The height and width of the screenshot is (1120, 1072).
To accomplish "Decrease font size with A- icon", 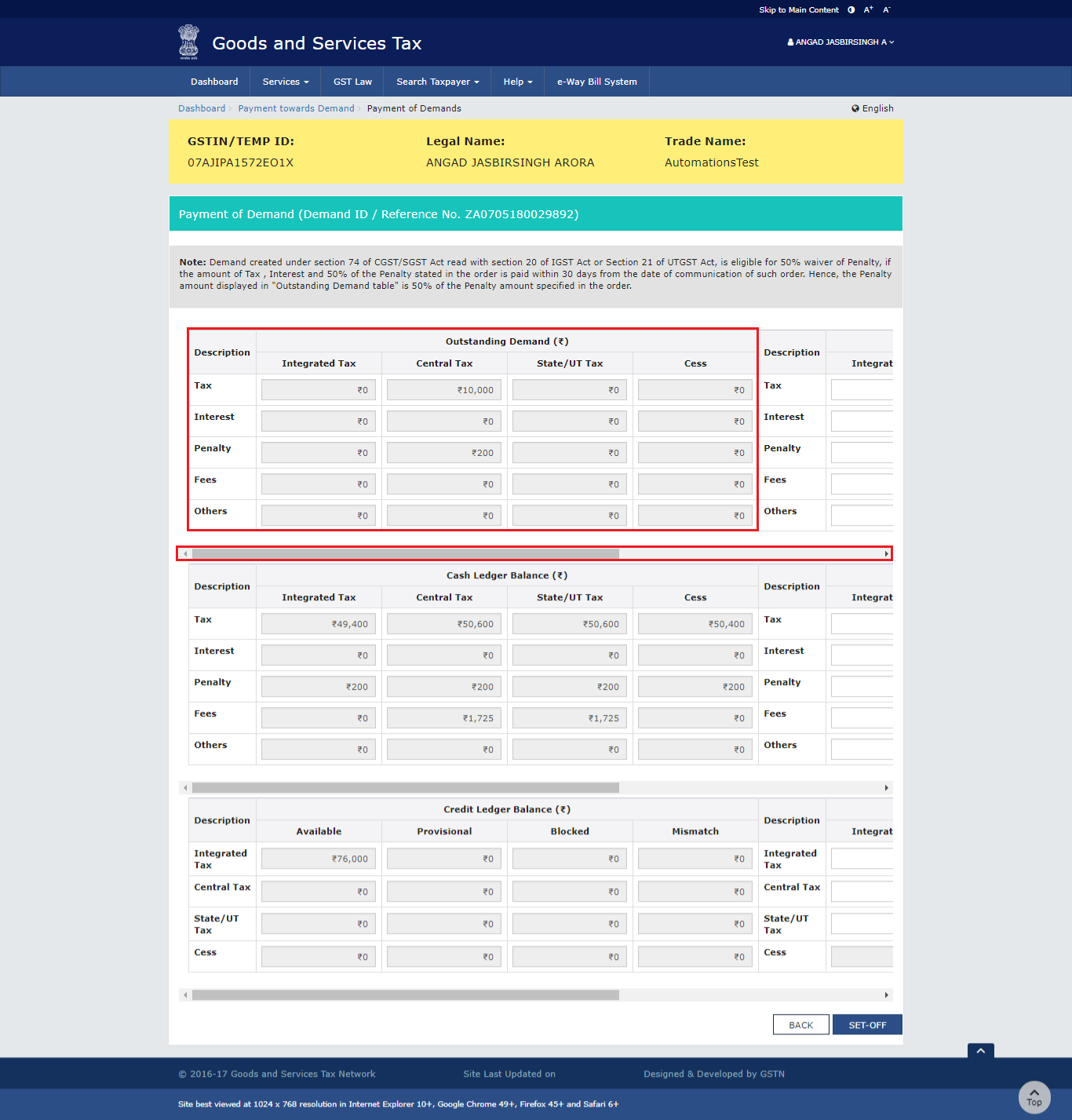I will tap(887, 10).
